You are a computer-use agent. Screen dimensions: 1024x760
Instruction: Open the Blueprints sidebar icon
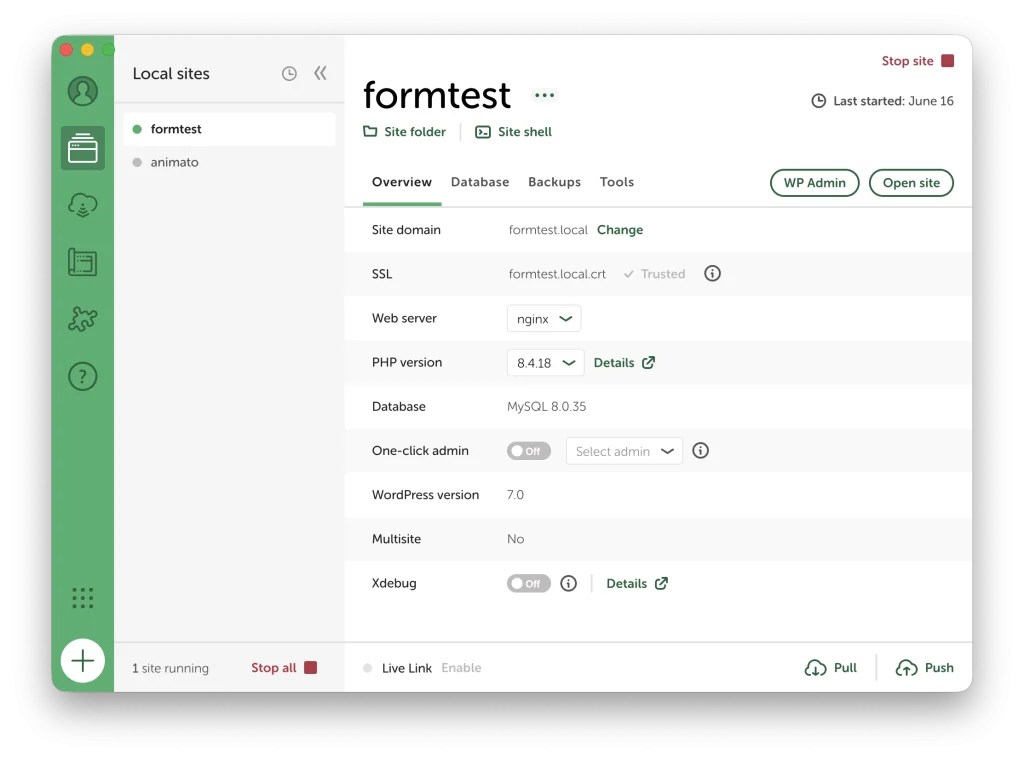(x=83, y=262)
